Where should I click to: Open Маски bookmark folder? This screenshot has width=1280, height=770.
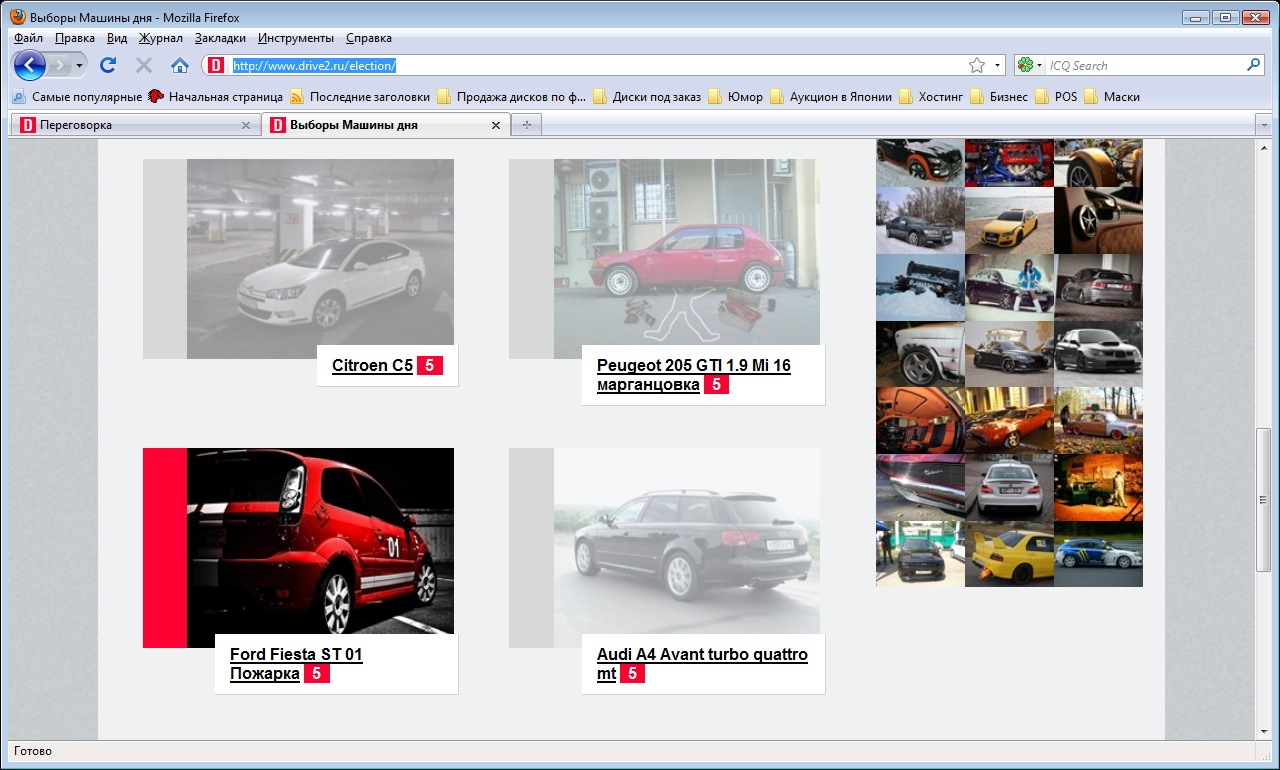1112,97
